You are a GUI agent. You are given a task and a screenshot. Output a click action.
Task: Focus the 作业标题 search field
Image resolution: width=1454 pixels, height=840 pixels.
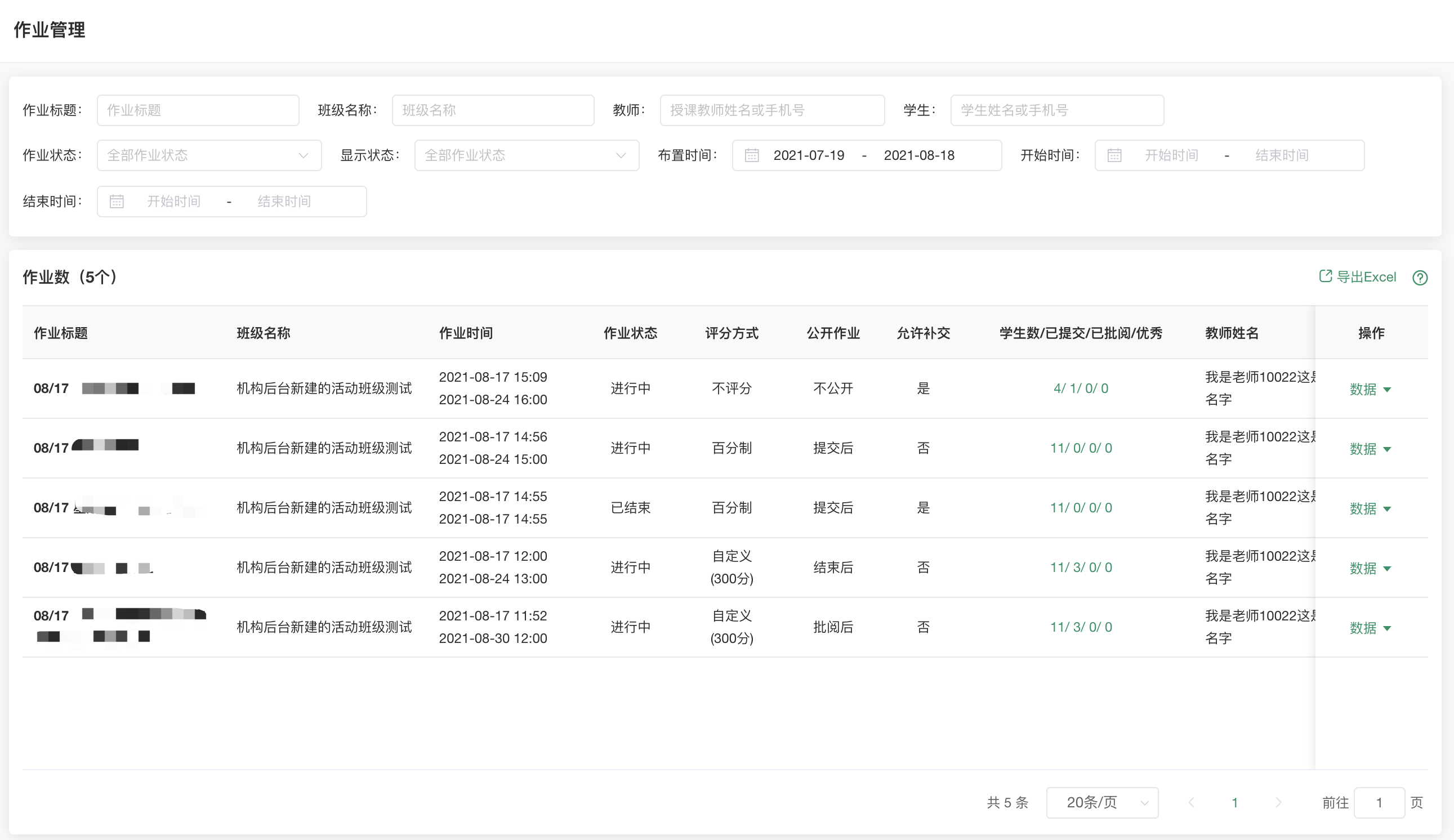(198, 110)
